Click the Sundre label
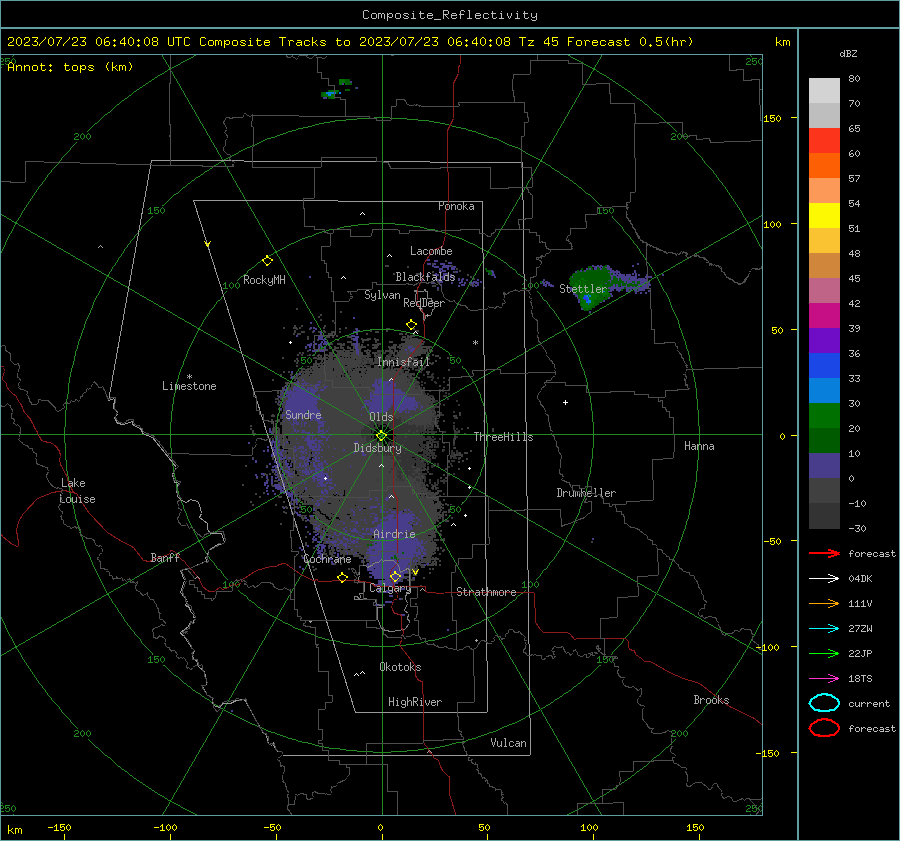The width and height of the screenshot is (900, 841). click(303, 415)
